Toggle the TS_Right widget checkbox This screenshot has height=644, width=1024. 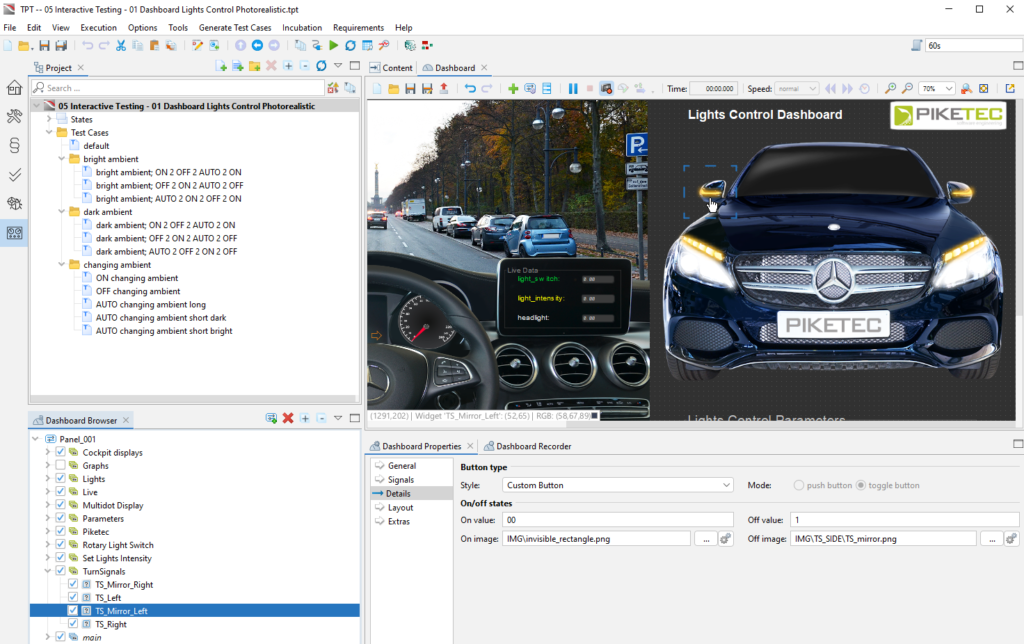click(73, 624)
